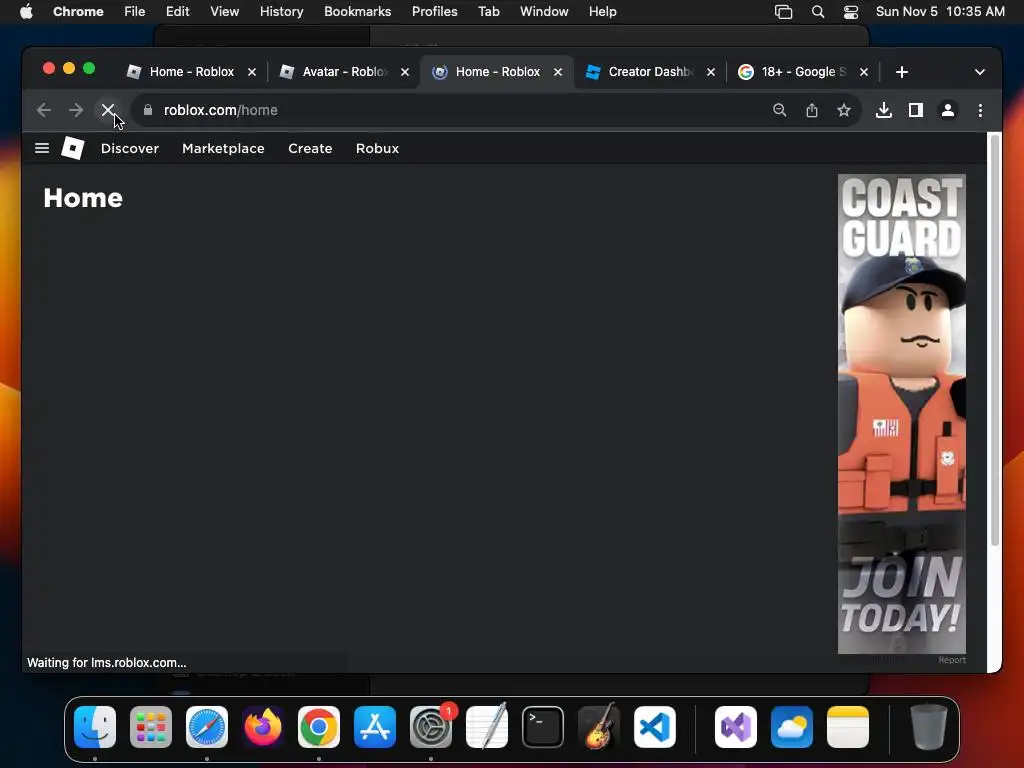Open Marketplace in the Roblox navigation
Viewport: 1024px width, 768px height.
click(223, 148)
